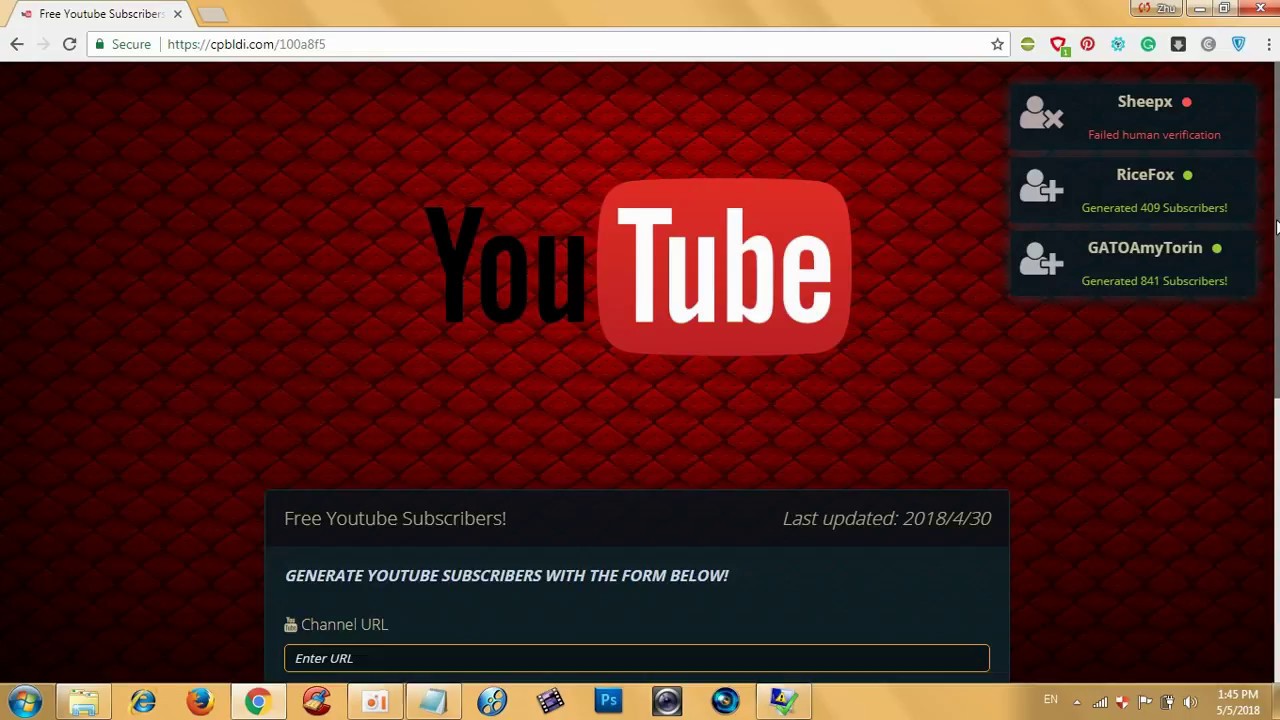The image size is (1280, 720).
Task: Open the Grammarly extension
Action: 1148,44
